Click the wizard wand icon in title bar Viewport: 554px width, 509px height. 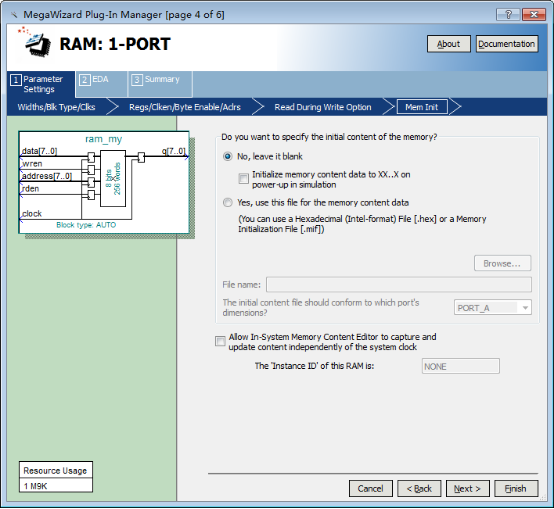tap(14, 15)
